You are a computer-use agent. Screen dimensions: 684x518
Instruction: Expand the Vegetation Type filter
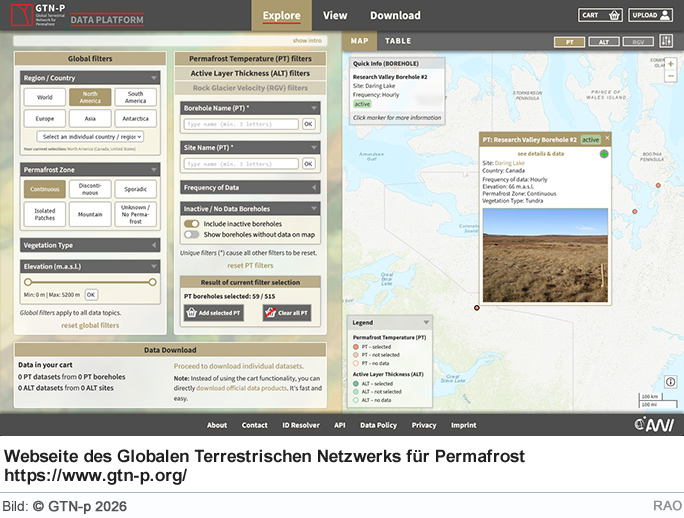click(x=90, y=245)
